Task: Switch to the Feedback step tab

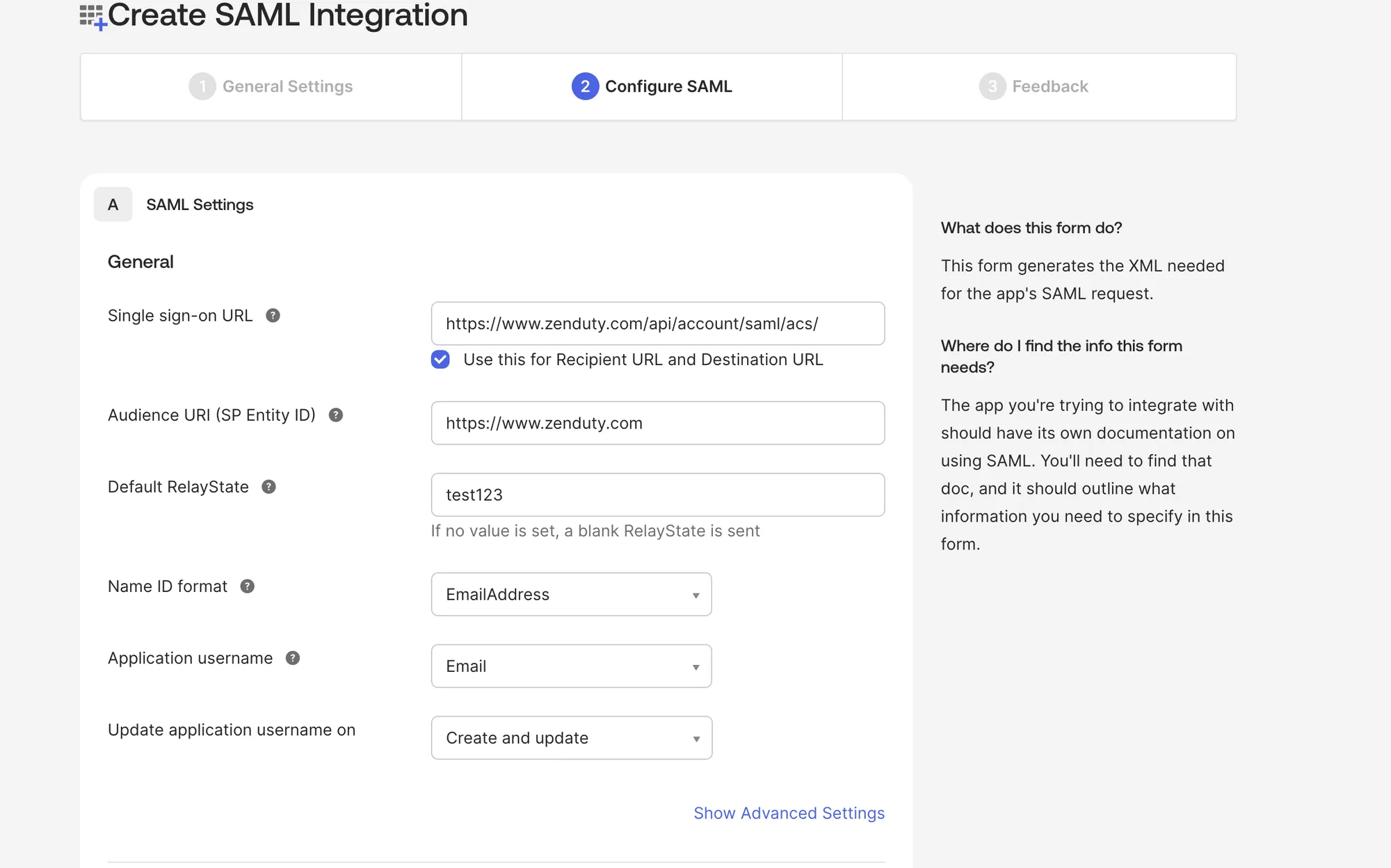Action: (1050, 86)
